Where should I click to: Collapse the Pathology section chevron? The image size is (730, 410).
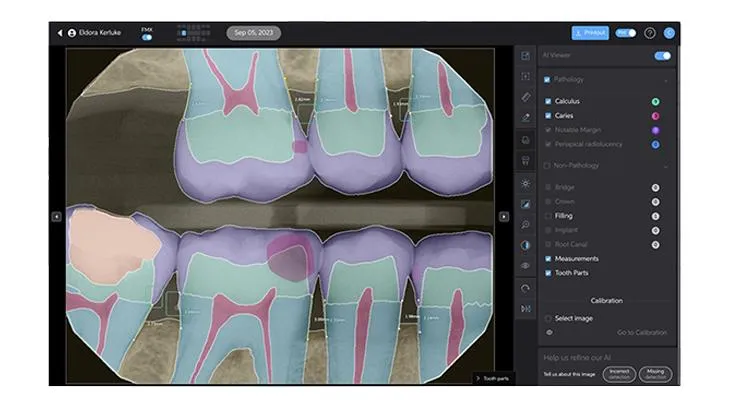666,81
